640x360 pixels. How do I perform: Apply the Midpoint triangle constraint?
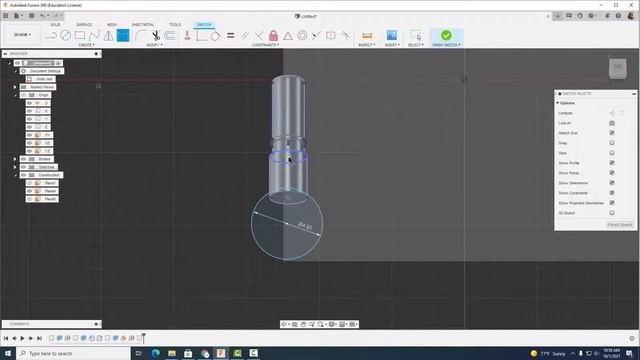click(x=288, y=36)
